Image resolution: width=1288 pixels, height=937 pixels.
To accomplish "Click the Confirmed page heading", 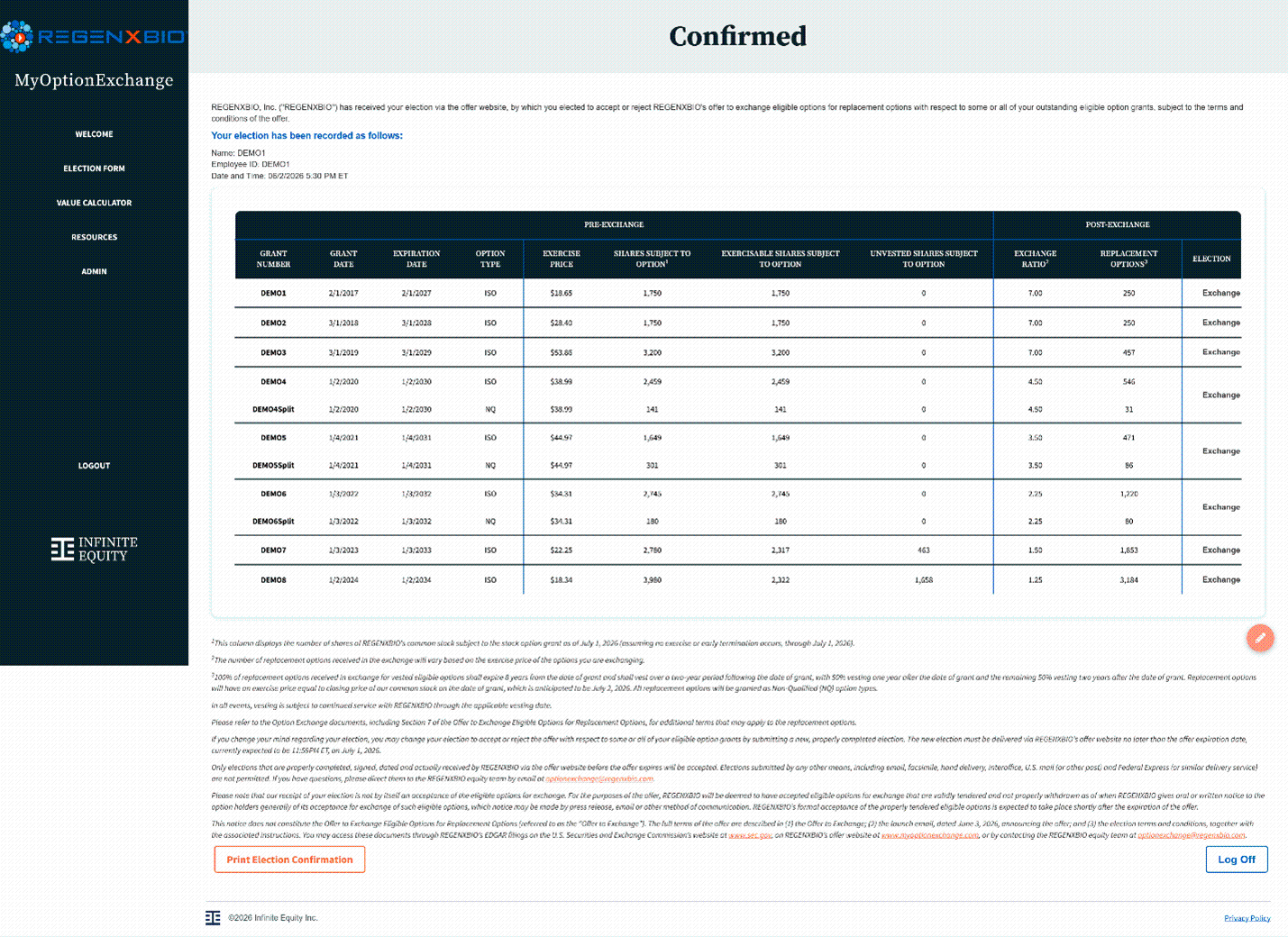I will tap(738, 36).
